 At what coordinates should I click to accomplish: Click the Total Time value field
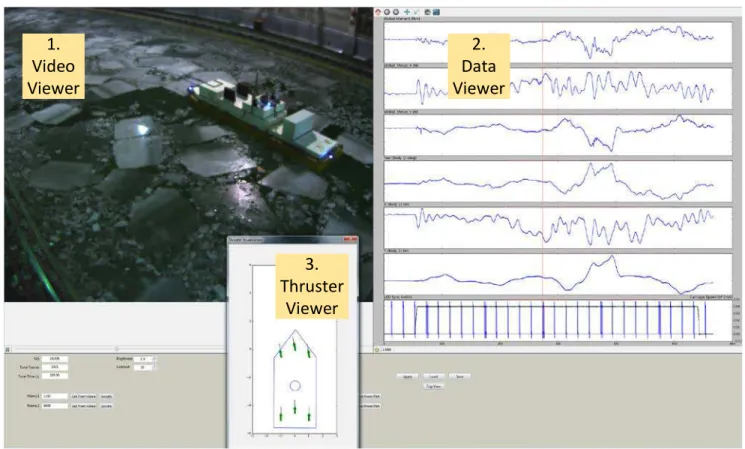pos(55,375)
